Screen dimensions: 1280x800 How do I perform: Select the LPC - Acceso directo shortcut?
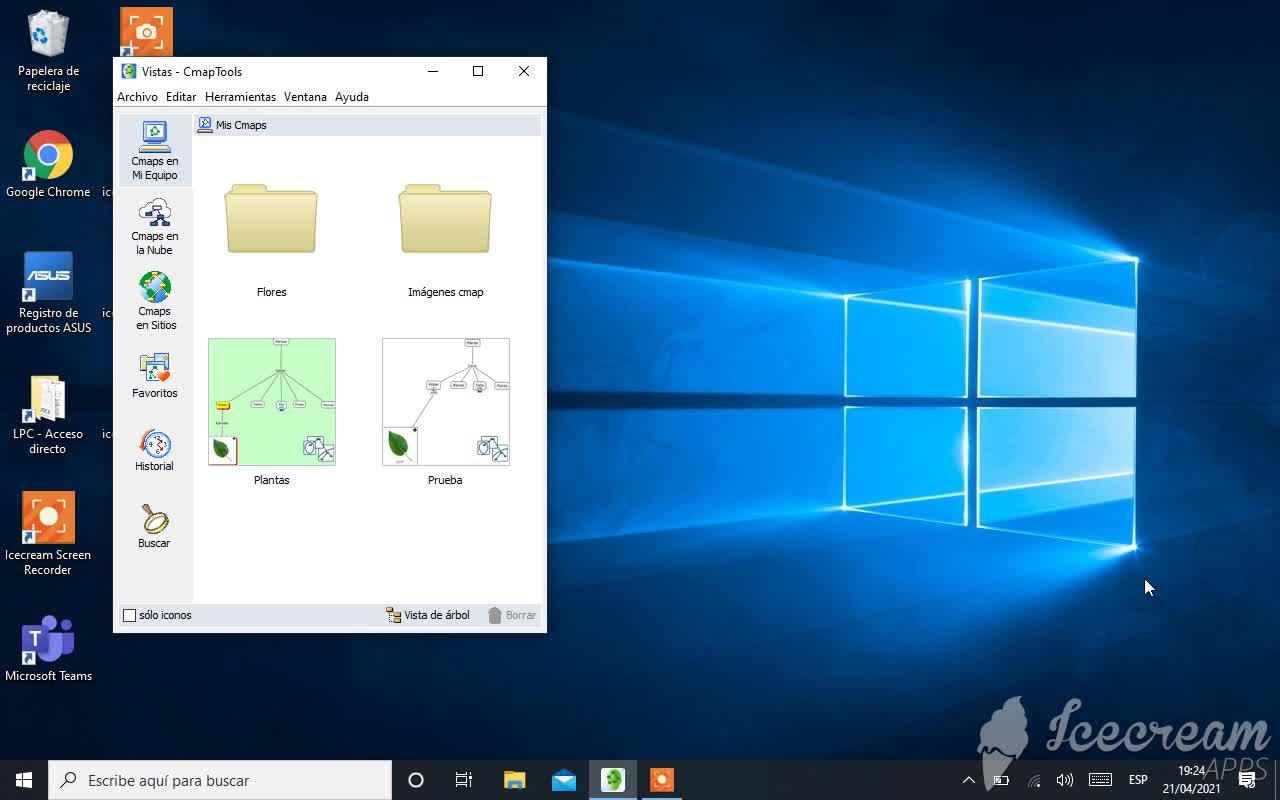(x=48, y=415)
